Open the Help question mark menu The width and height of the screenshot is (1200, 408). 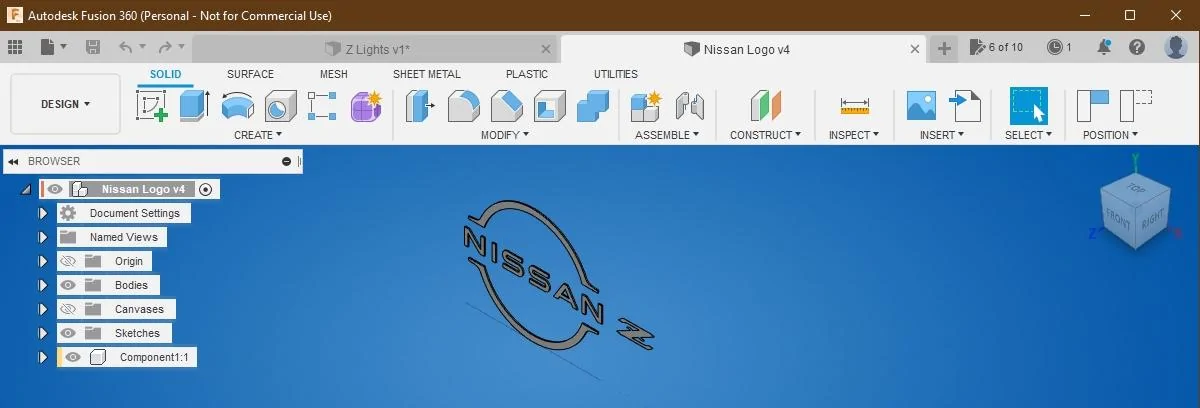coord(1137,47)
